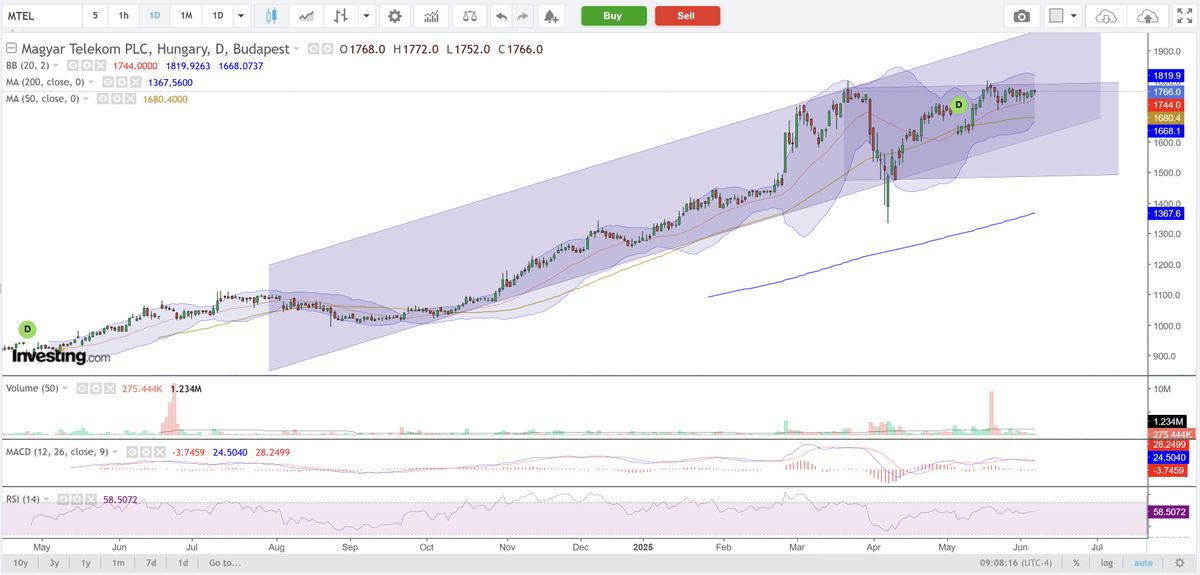This screenshot has width=1200, height=575.
Task: Toggle fullscreen mode icon
Action: pos(1183,16)
